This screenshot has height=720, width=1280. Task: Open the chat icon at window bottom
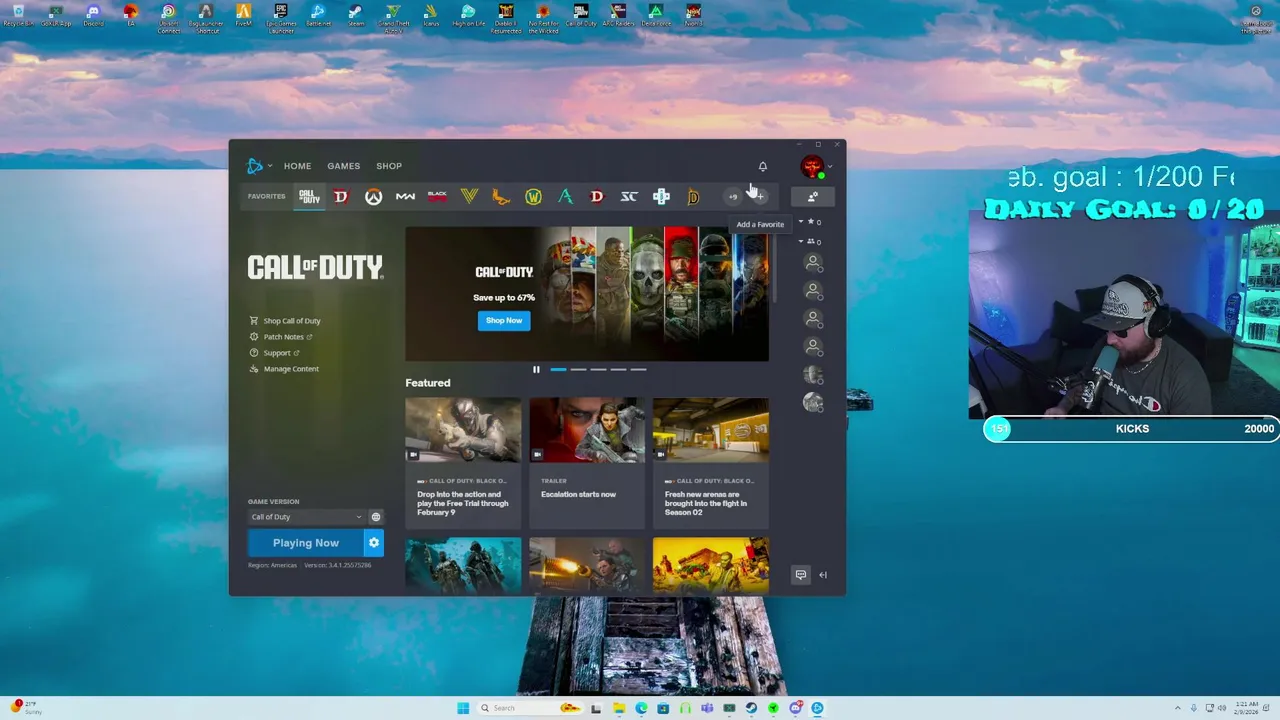800,575
